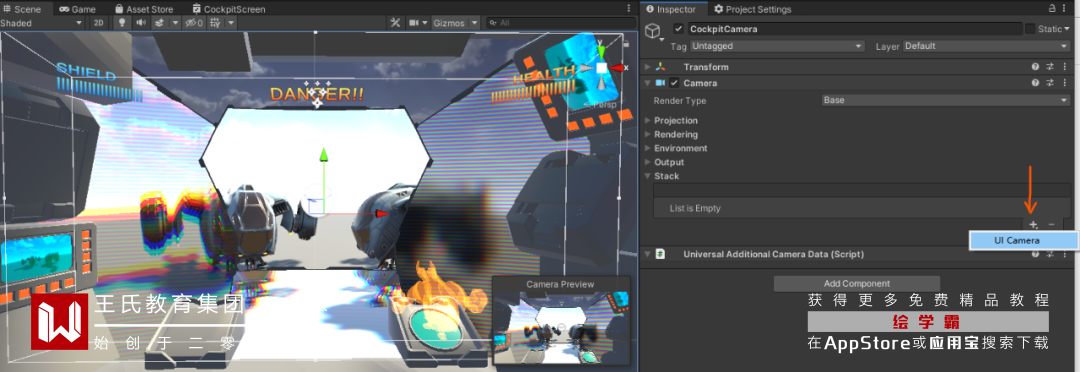Viewport: 1080px width, 372px height.
Task: Click the hidden objects eye icon
Action: pyautogui.click(x=193, y=23)
